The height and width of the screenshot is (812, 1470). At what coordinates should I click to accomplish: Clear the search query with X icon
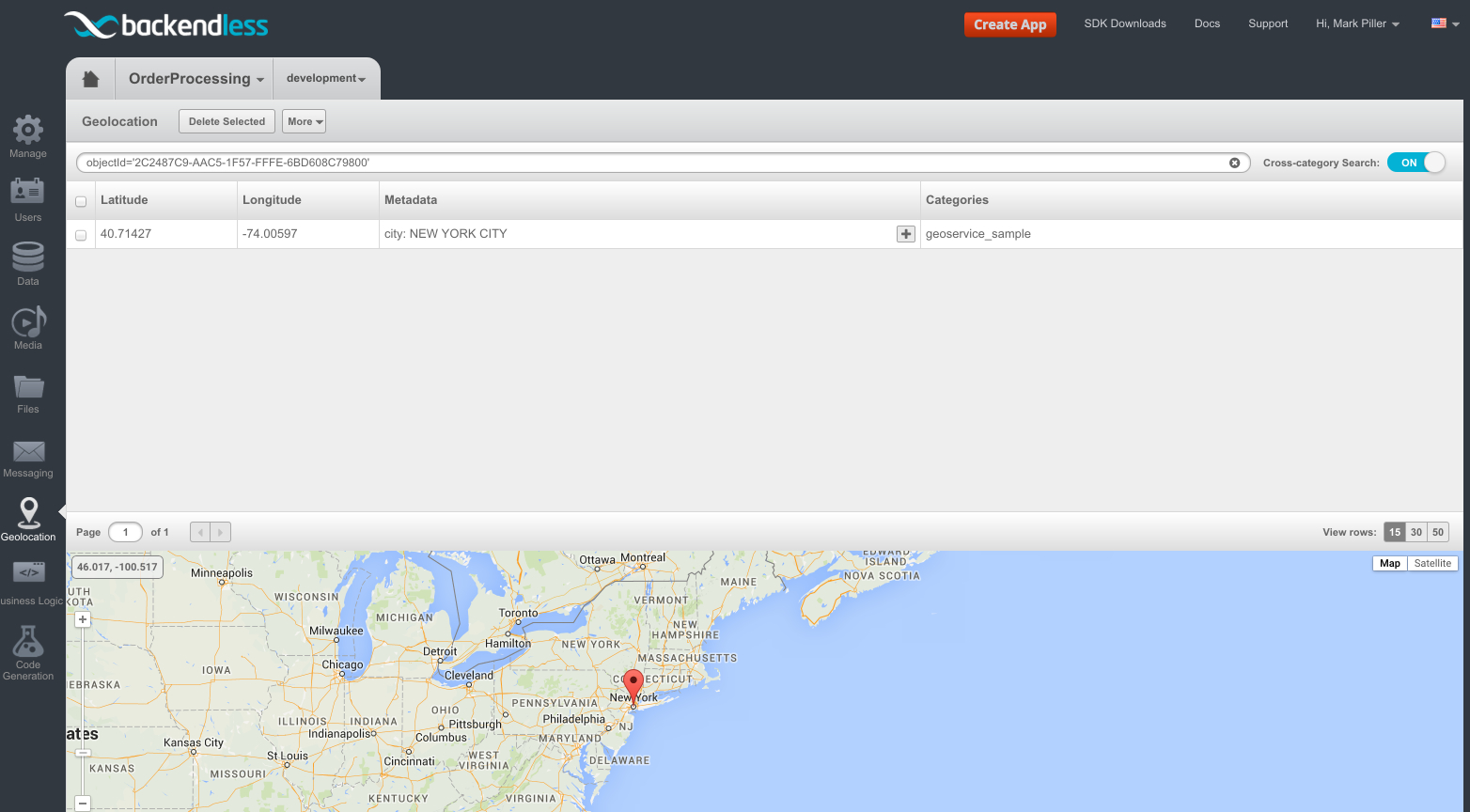[x=1234, y=163]
